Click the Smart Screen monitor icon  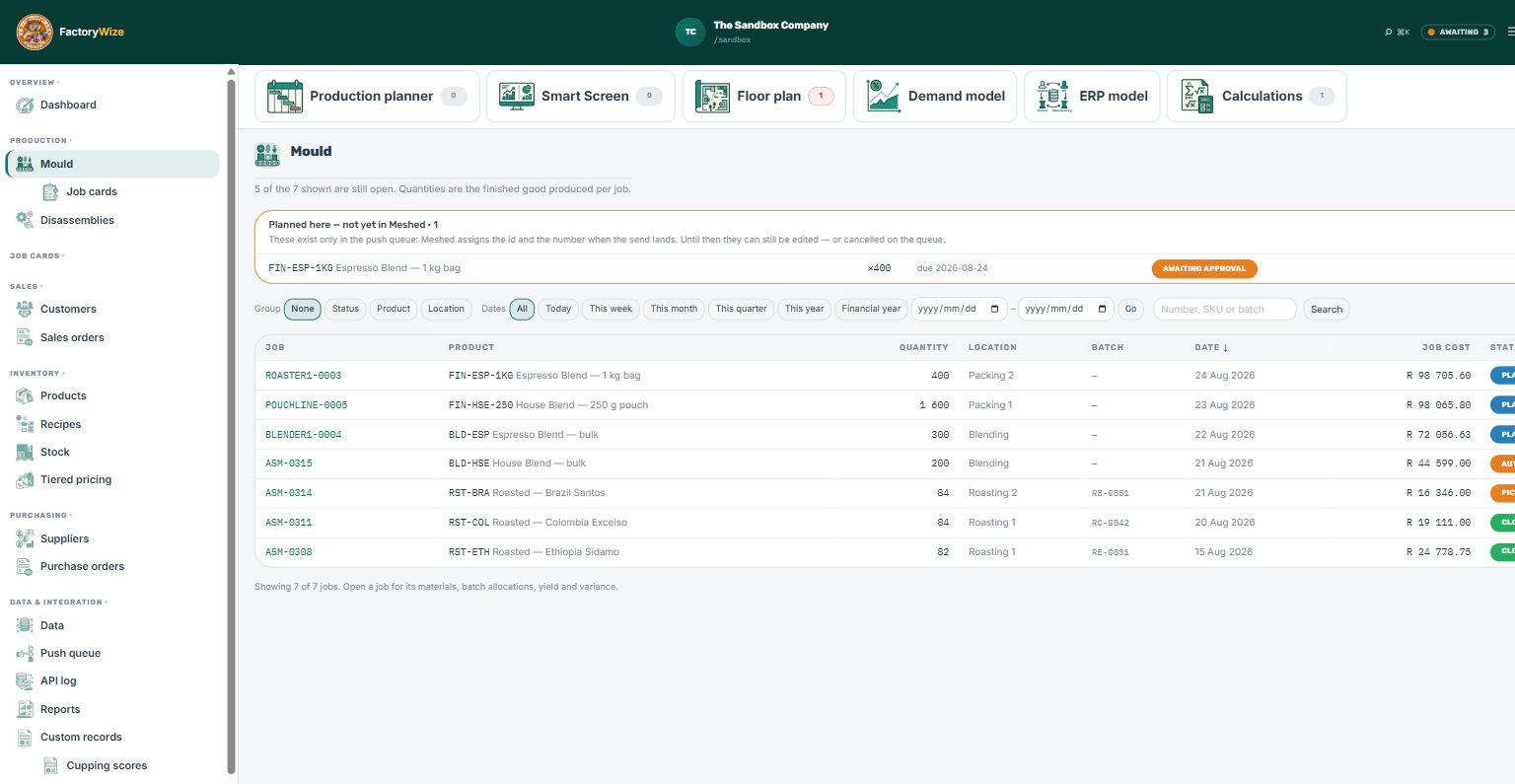517,96
